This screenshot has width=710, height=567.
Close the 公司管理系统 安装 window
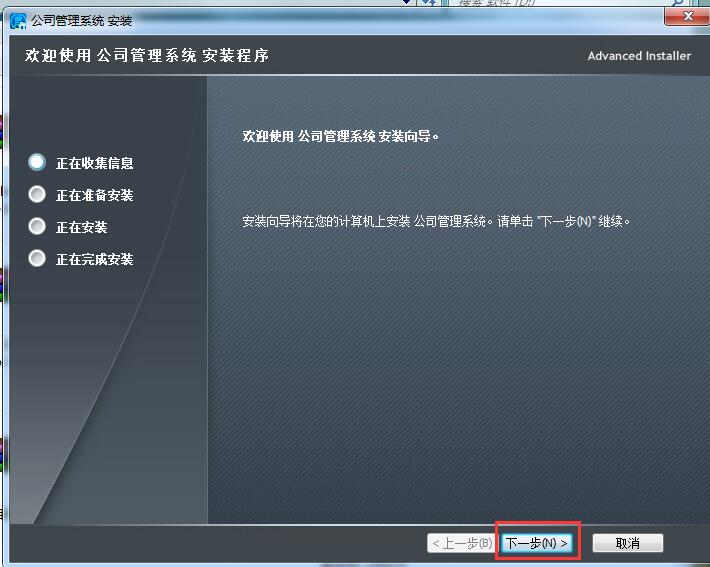pyautogui.click(x=686, y=17)
